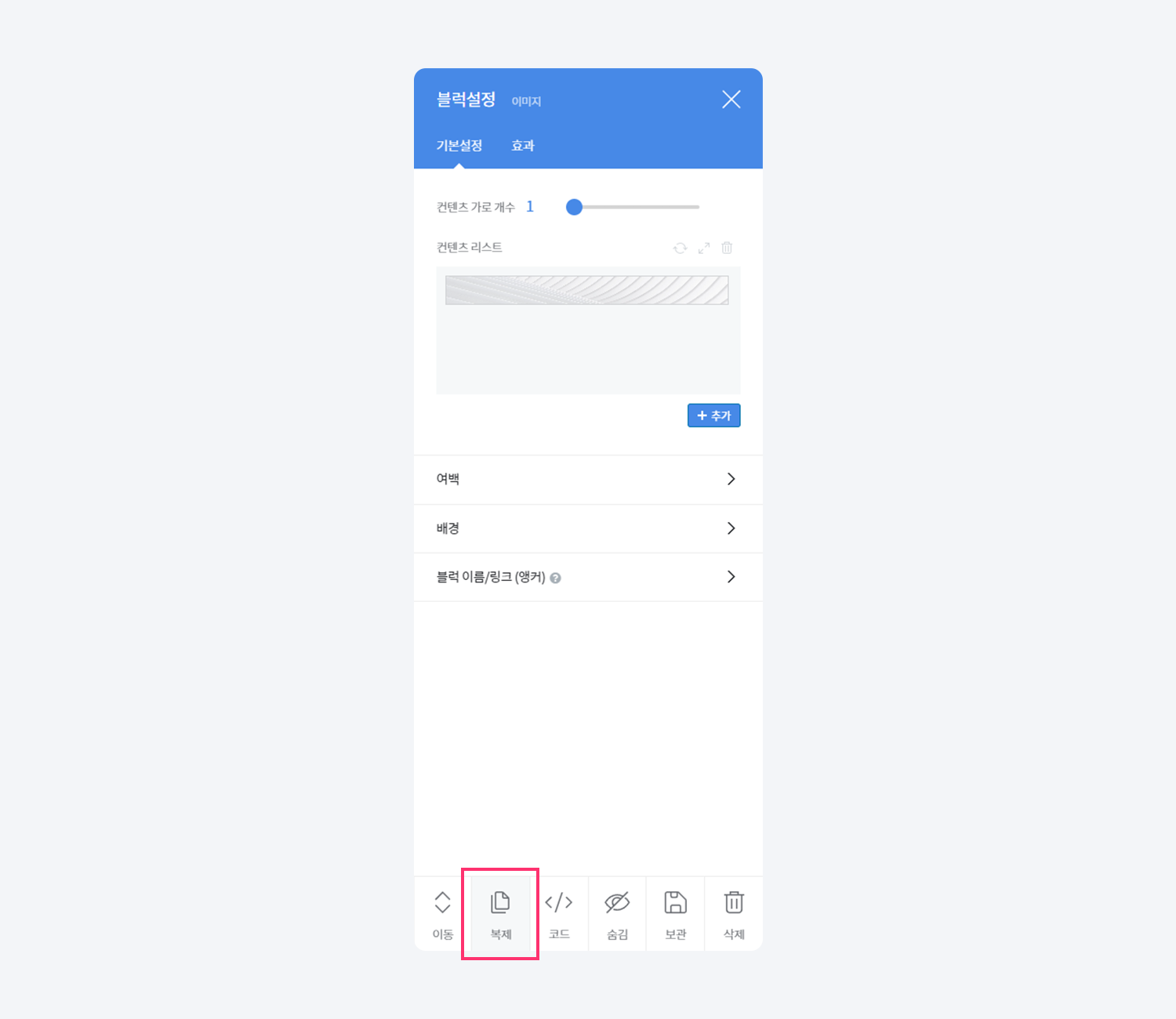Click the + 추가 button

(x=713, y=415)
